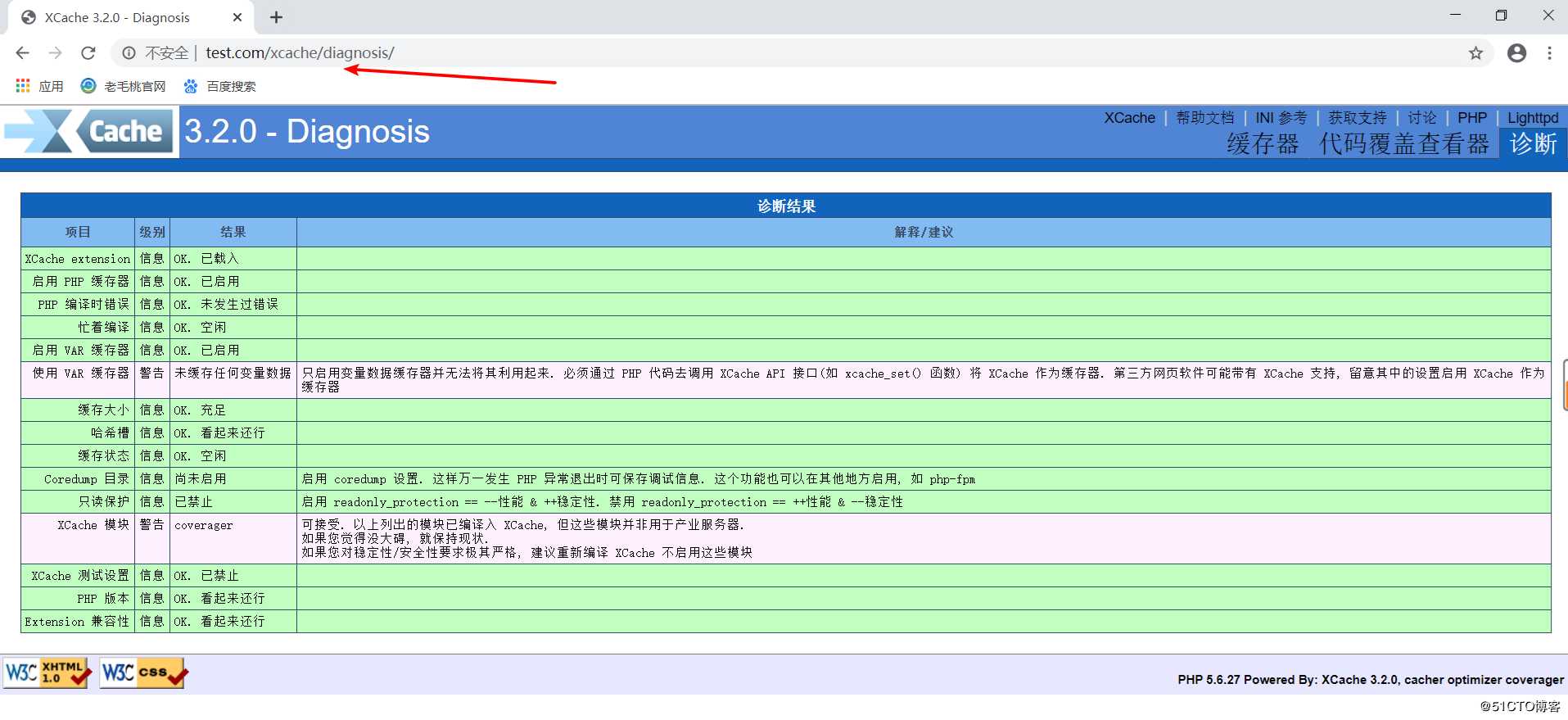Minimize the Chrome window

tap(1455, 16)
